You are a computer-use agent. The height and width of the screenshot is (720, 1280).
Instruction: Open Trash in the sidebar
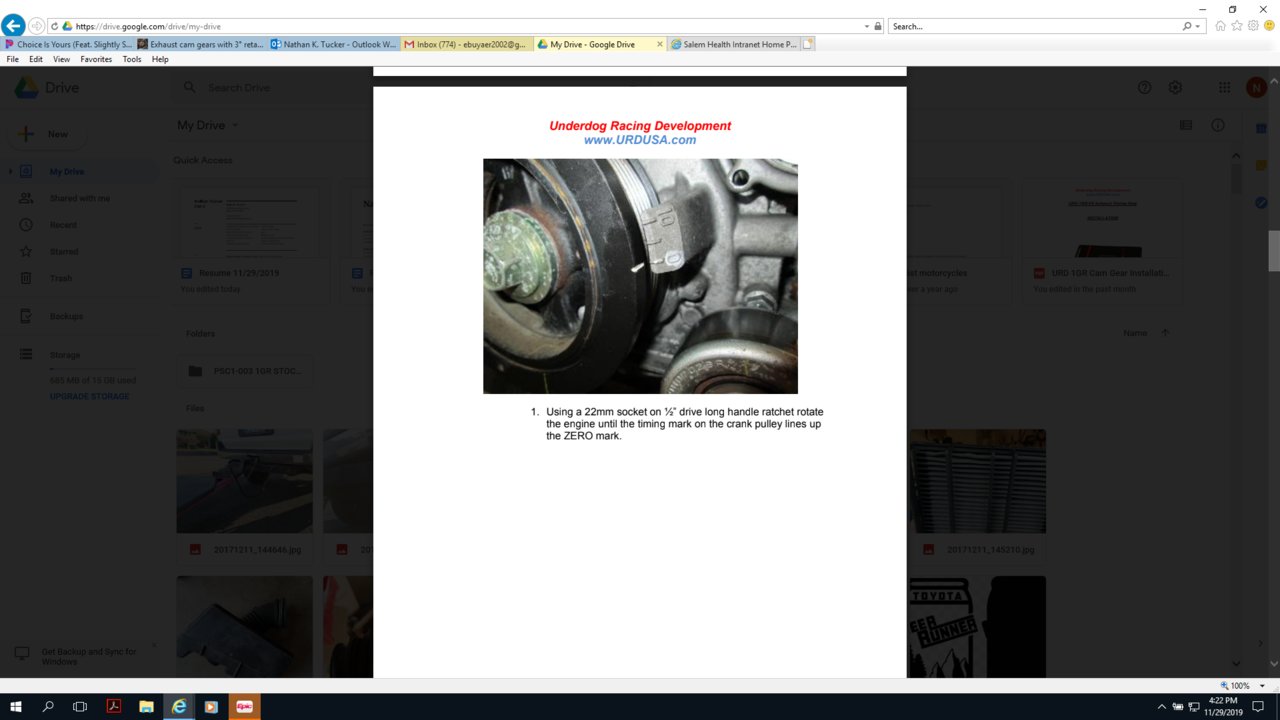[x=61, y=278]
